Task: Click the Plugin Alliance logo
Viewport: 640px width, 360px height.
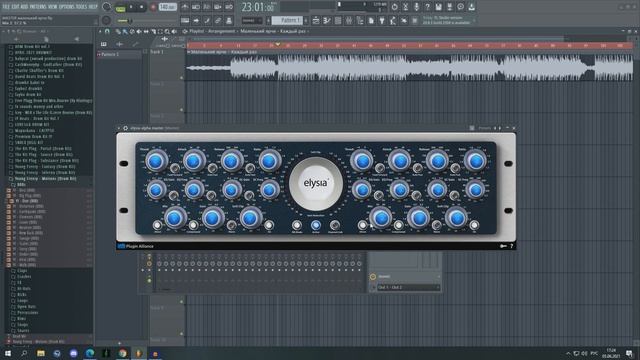Action: 136,246
